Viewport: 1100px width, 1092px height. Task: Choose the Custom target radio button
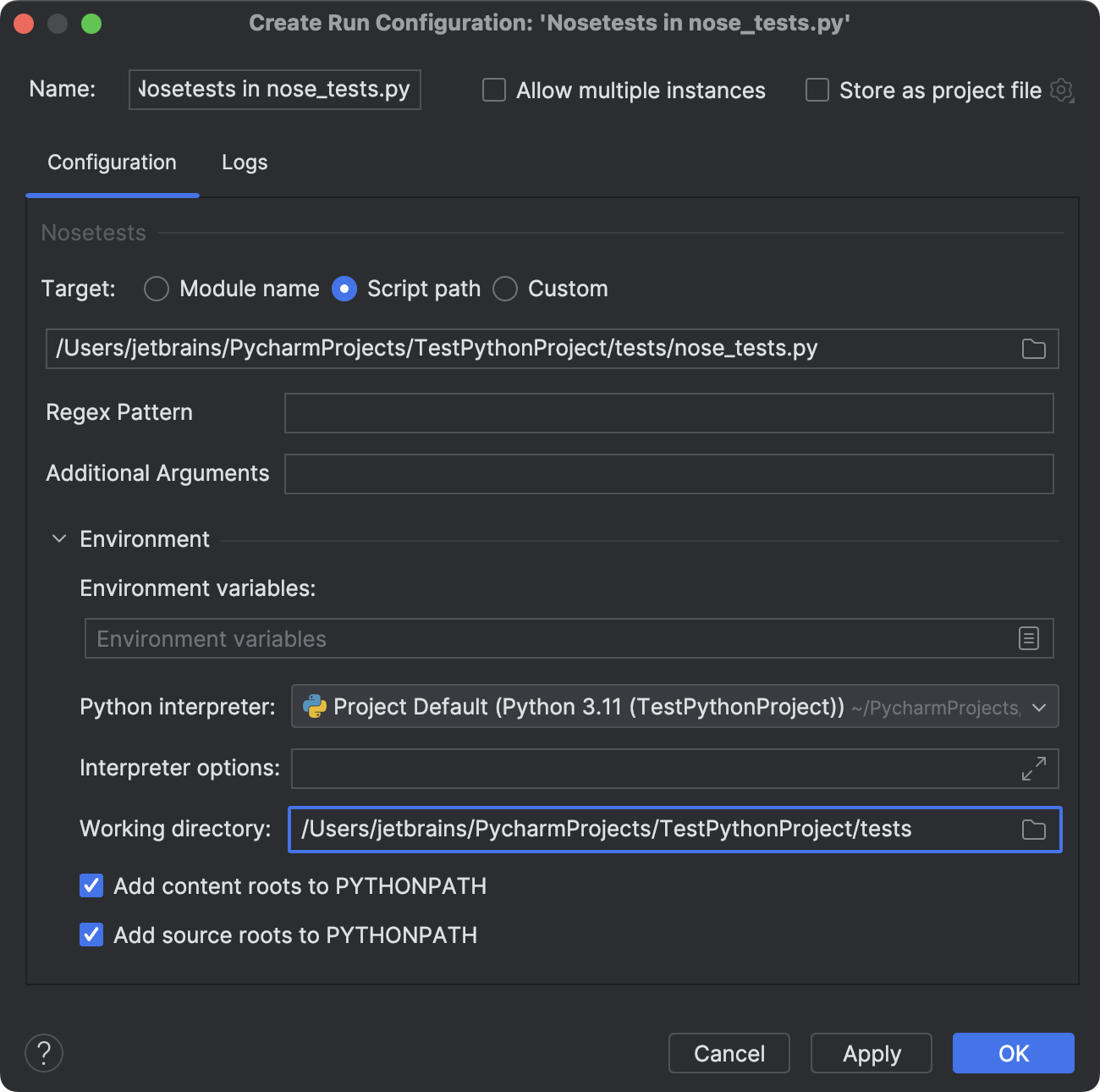tap(505, 289)
